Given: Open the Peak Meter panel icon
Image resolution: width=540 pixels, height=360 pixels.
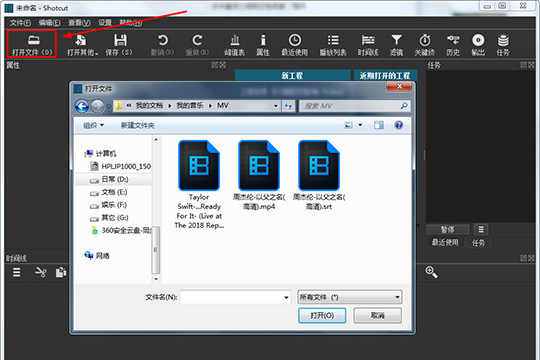Looking at the screenshot, I should pyautogui.click(x=235, y=40).
